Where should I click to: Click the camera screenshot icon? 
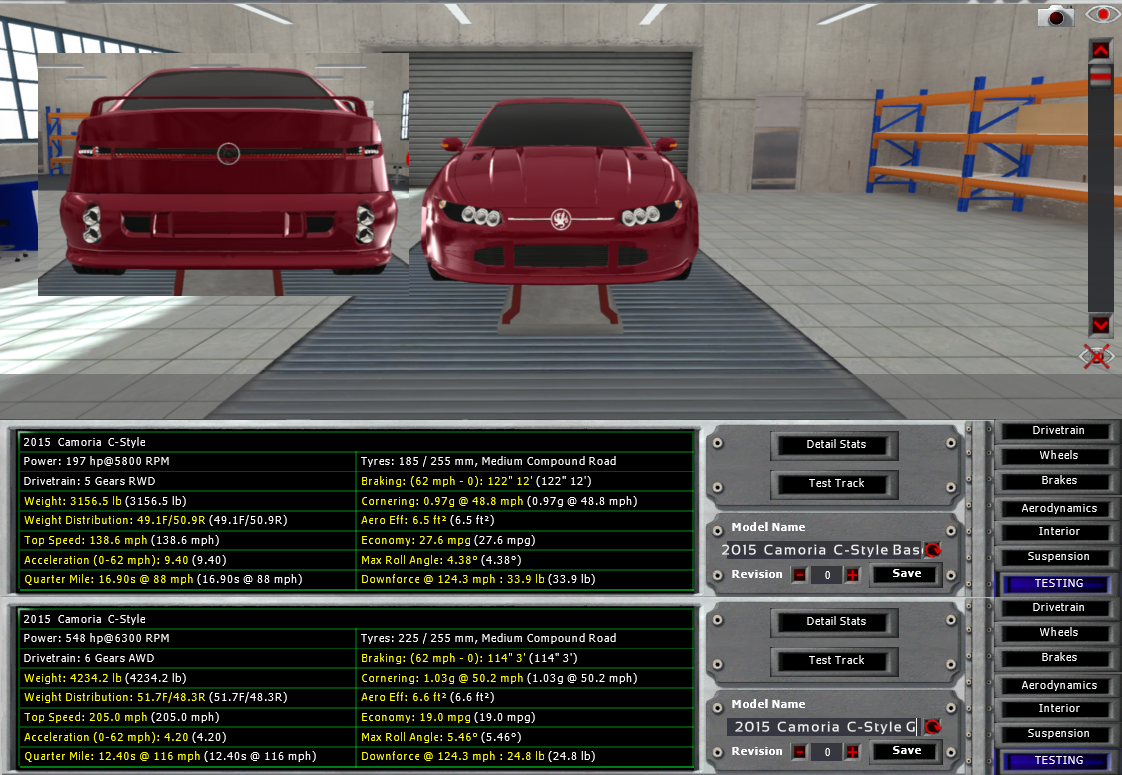pos(1055,16)
